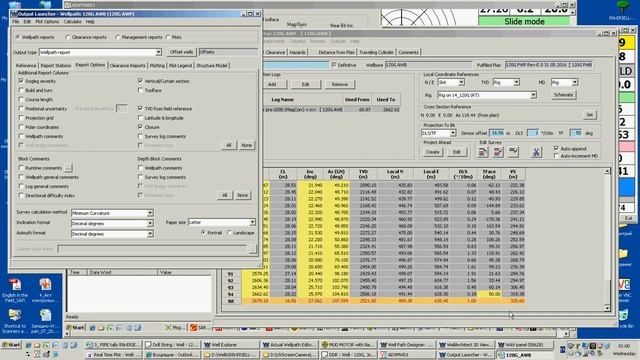The image size is (640, 360).
Task: Uncheck Dogleg severity checkbox
Action: click(x=21, y=81)
